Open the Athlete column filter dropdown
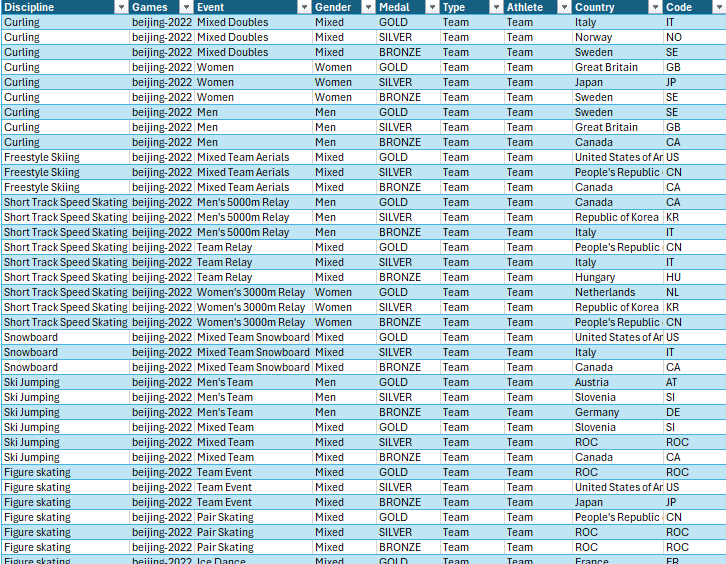The image size is (726, 564). [564, 7]
